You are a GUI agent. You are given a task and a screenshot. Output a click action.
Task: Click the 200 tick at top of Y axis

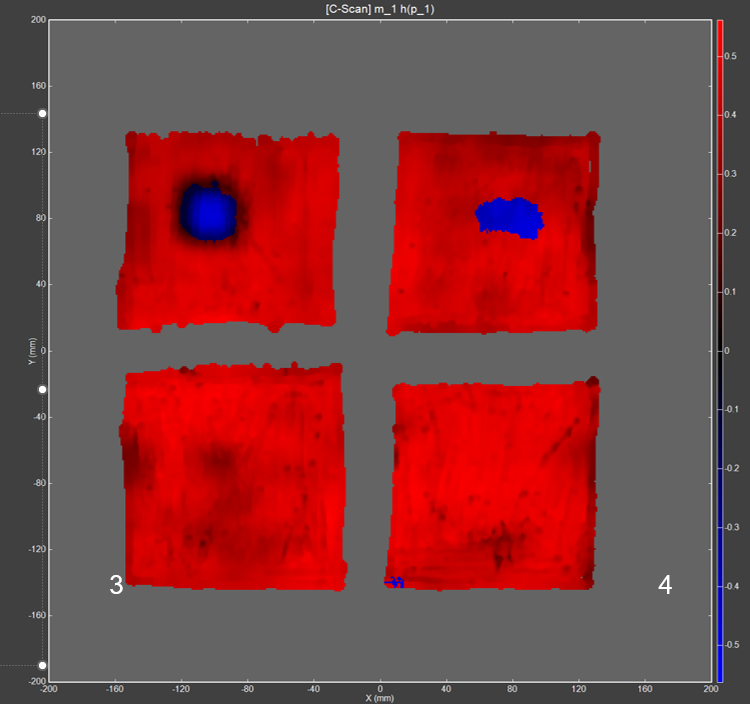(x=38, y=20)
